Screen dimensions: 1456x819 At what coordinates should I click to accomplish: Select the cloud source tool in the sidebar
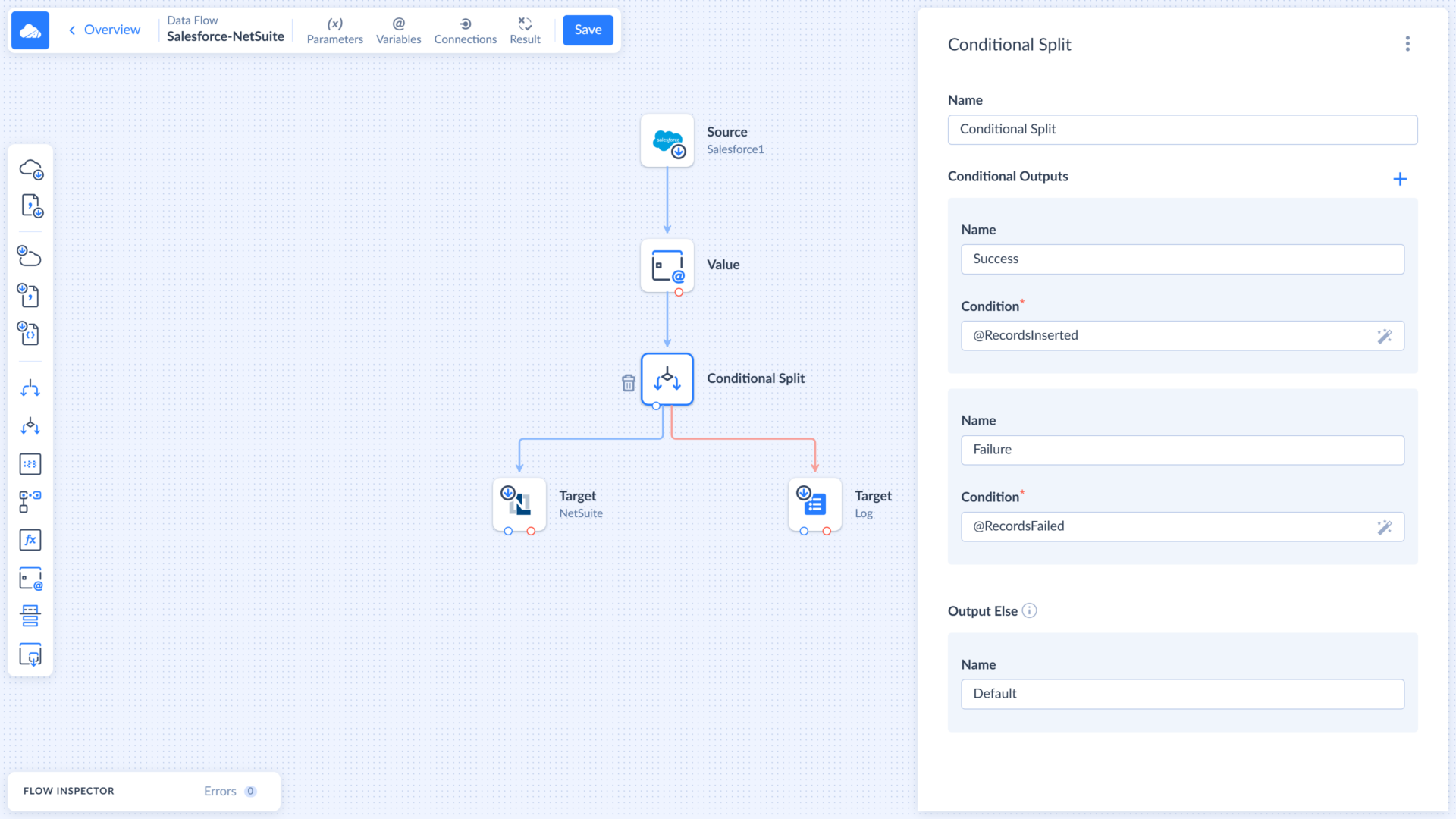[x=30, y=169]
